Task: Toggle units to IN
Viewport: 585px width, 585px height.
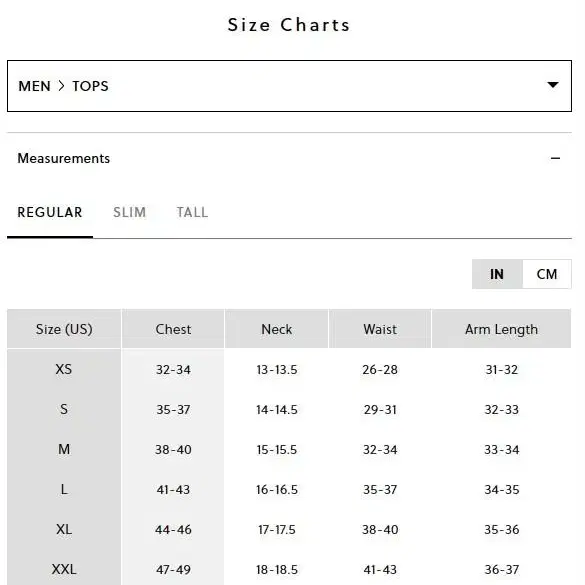Action: 497,274
